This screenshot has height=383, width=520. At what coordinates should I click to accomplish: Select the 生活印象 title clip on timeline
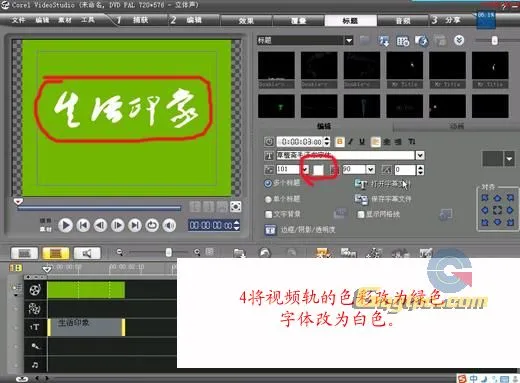[x=86, y=327]
